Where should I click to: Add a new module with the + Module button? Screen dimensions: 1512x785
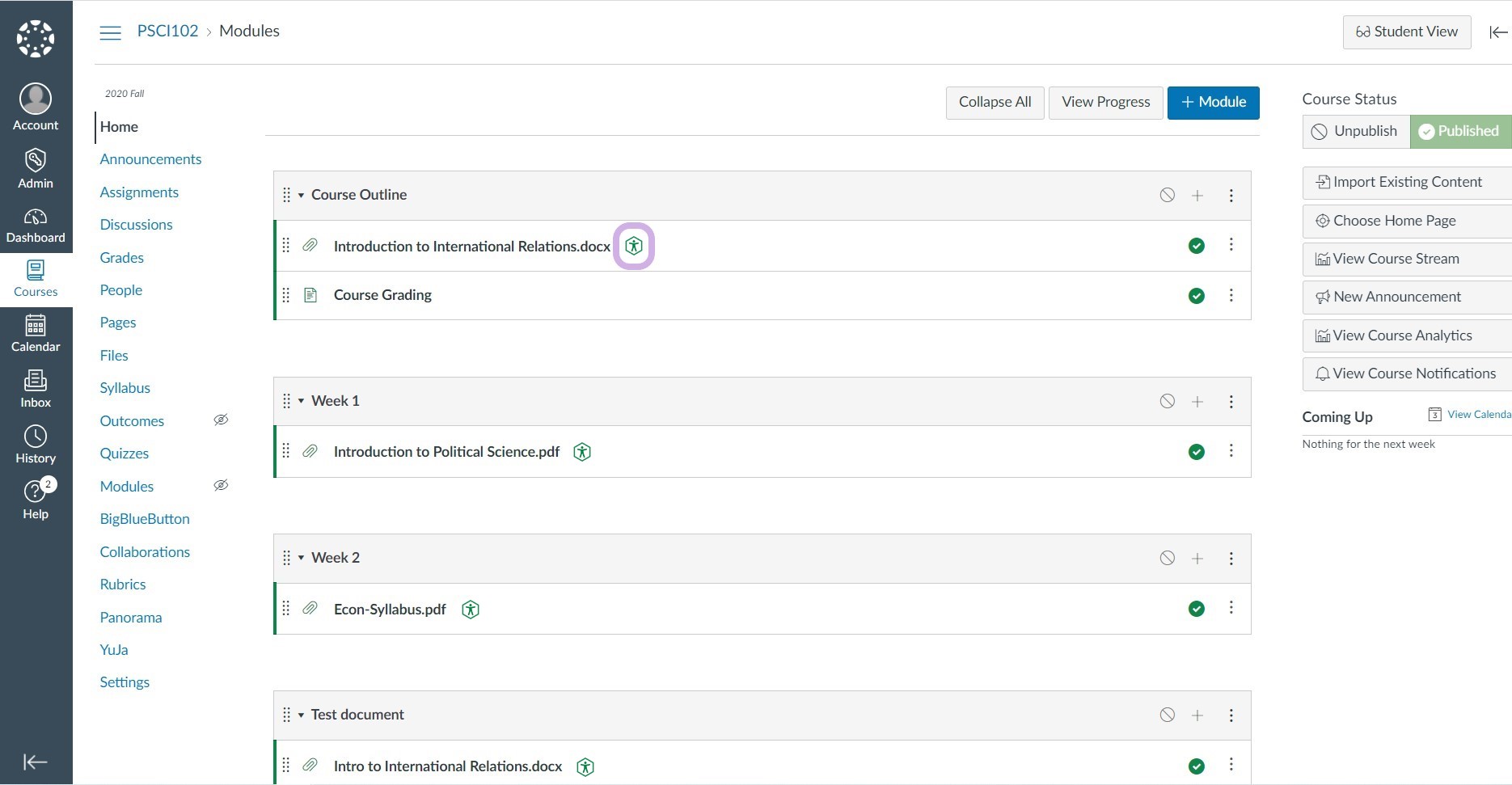click(x=1214, y=103)
